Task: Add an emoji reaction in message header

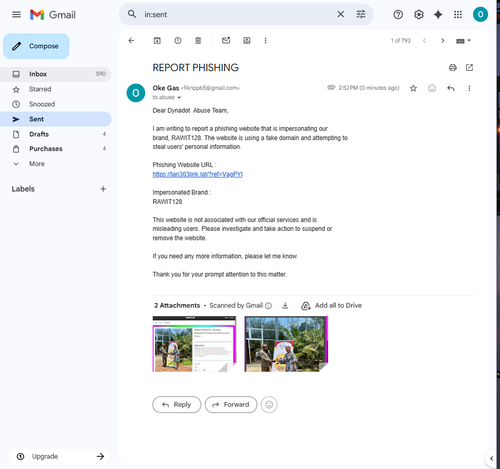Action: pos(432,88)
